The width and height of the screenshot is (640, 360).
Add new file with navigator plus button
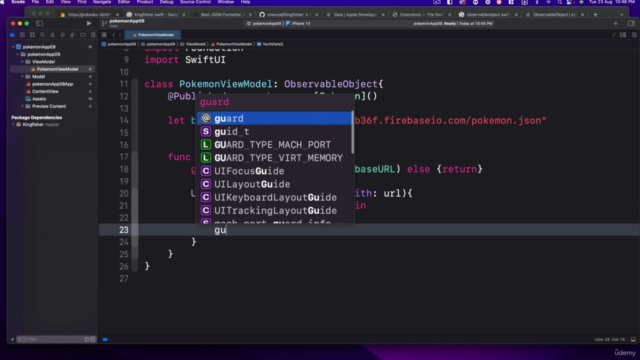coord(12,339)
